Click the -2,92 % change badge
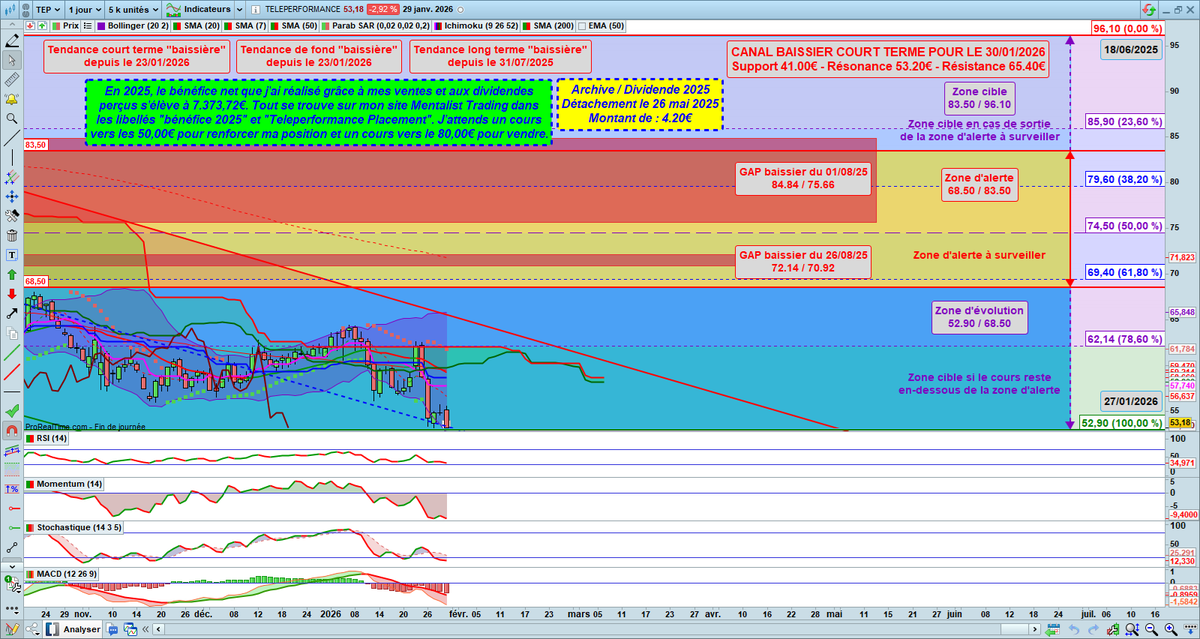The image size is (1200, 639). click(383, 10)
